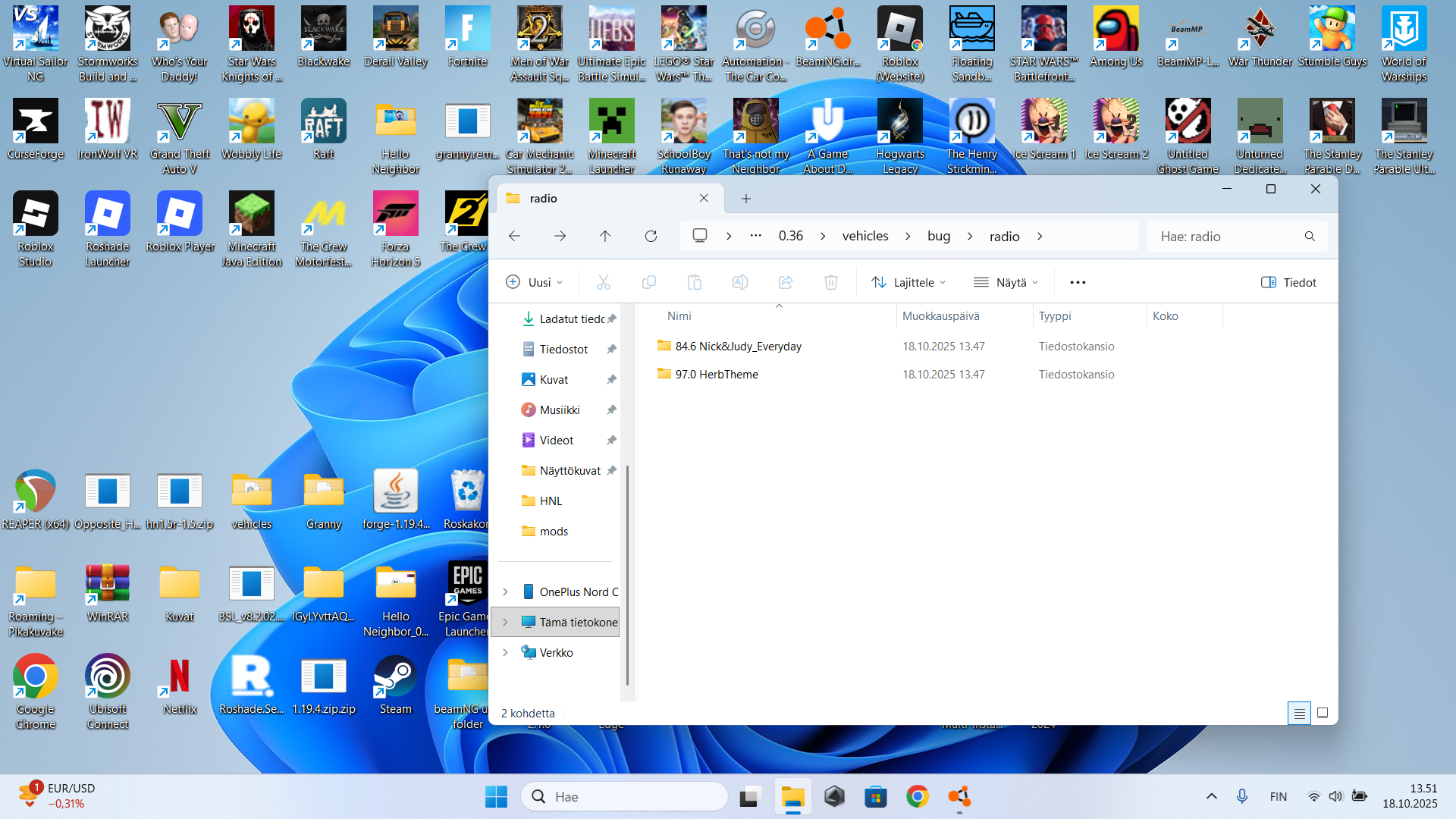The image size is (1456, 819).
Task: Go up one folder level
Action: pyautogui.click(x=605, y=236)
